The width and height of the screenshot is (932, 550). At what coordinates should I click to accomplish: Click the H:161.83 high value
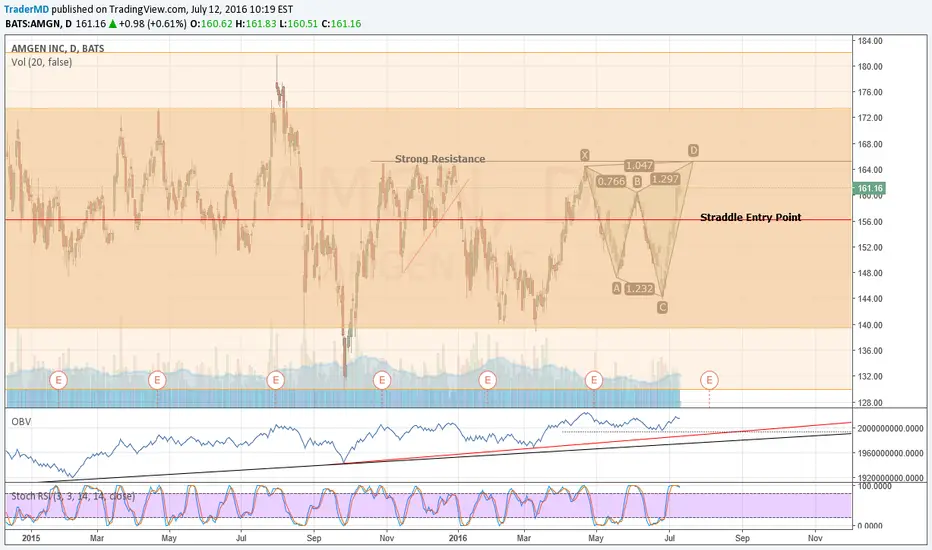click(x=256, y=24)
